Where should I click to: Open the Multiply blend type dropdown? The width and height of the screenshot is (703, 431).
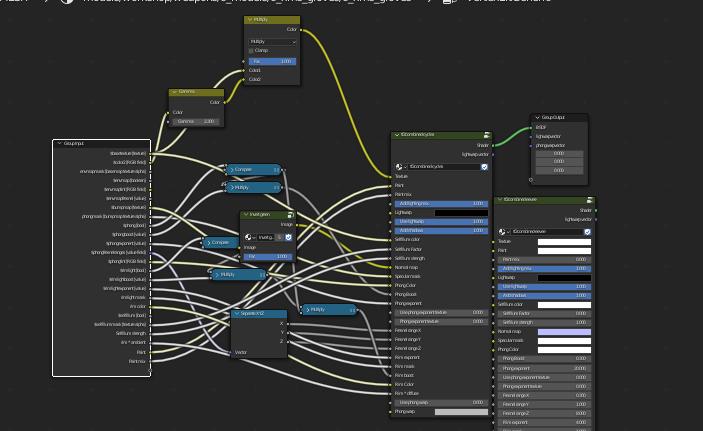(x=273, y=42)
